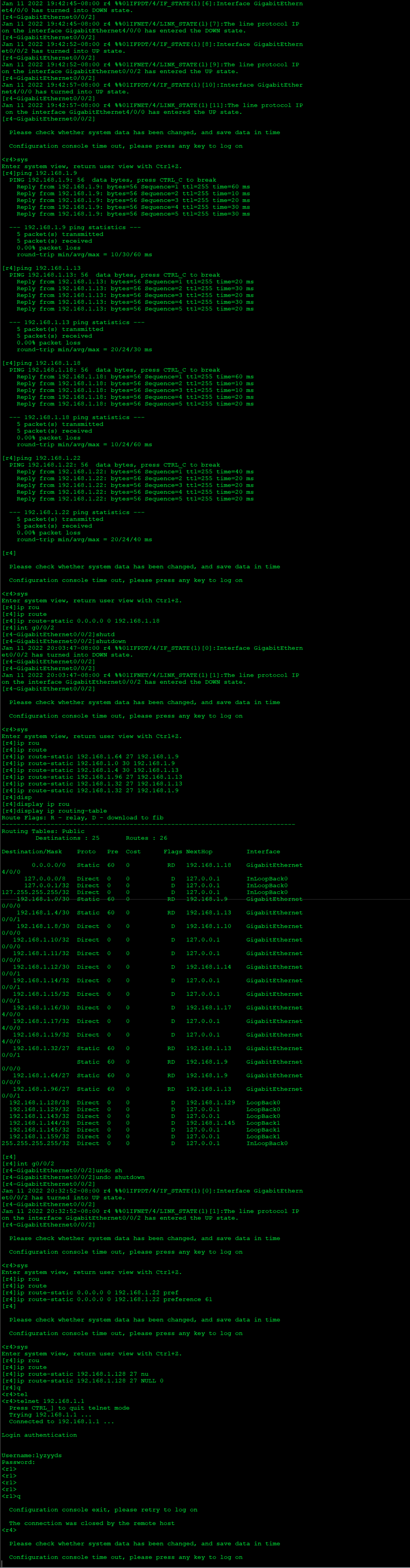Click the '127.255.255.255/32' destination entry

pyautogui.click(x=35, y=892)
